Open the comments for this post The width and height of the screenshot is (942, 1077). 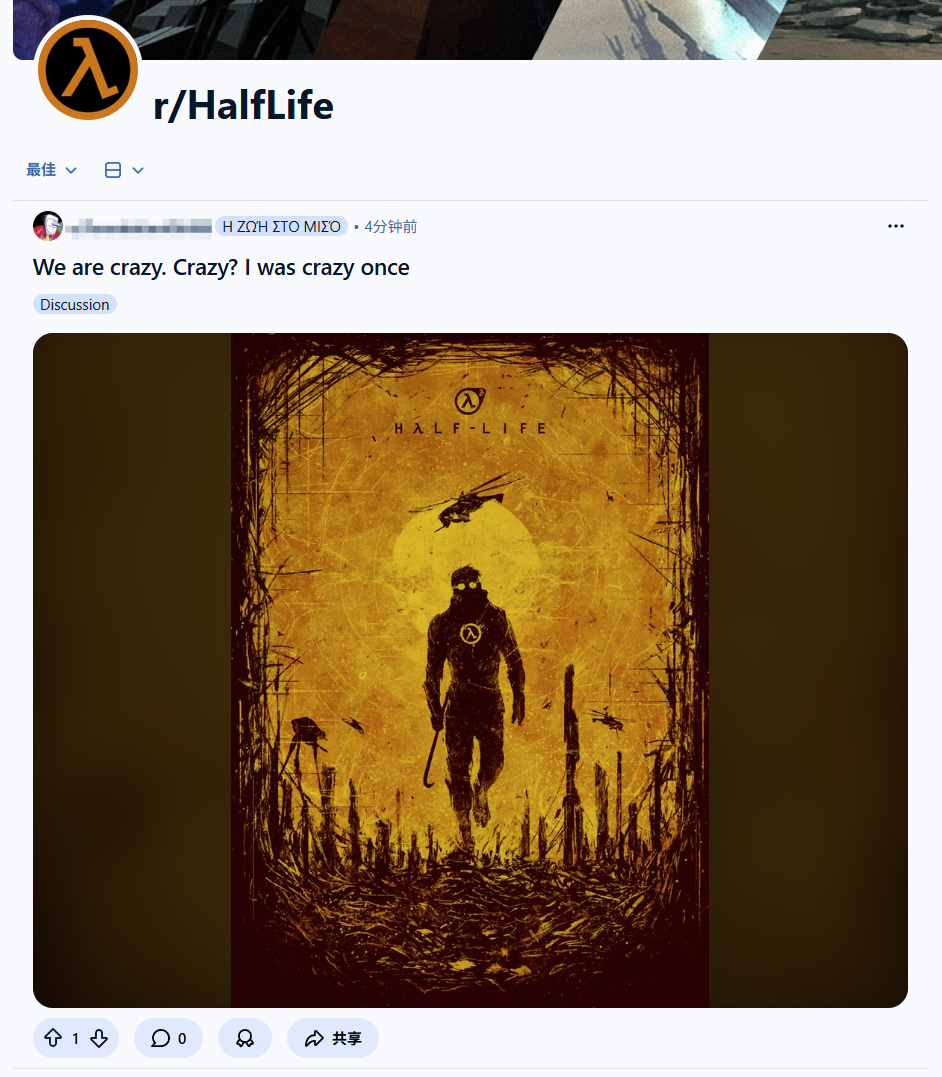tap(168, 1039)
